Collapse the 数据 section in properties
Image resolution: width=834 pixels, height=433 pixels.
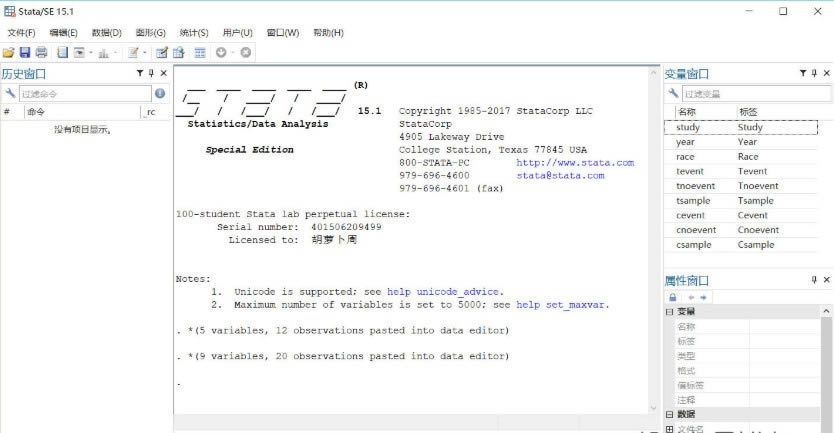click(670, 414)
